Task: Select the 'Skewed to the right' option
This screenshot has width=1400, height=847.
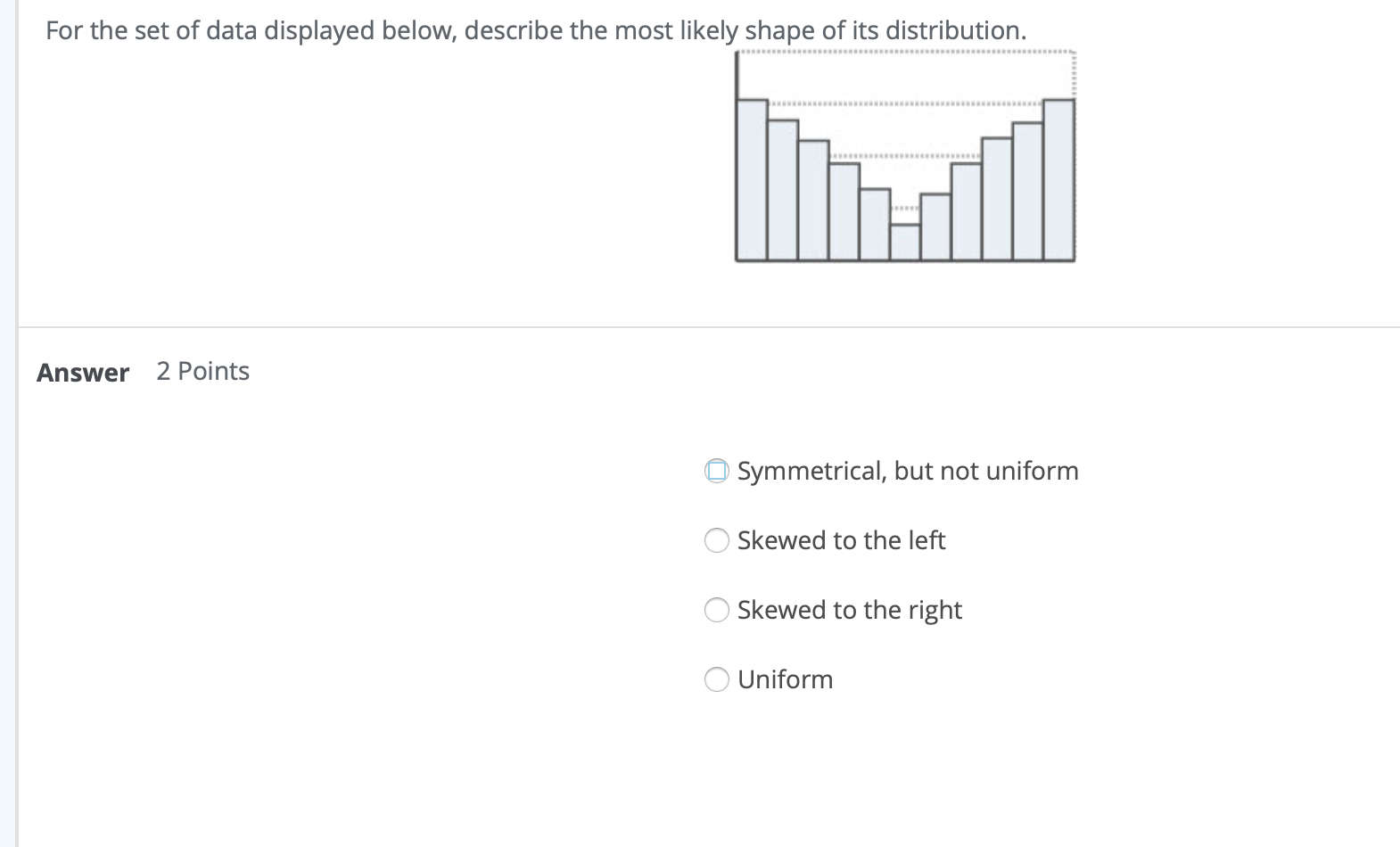Action: 716,610
